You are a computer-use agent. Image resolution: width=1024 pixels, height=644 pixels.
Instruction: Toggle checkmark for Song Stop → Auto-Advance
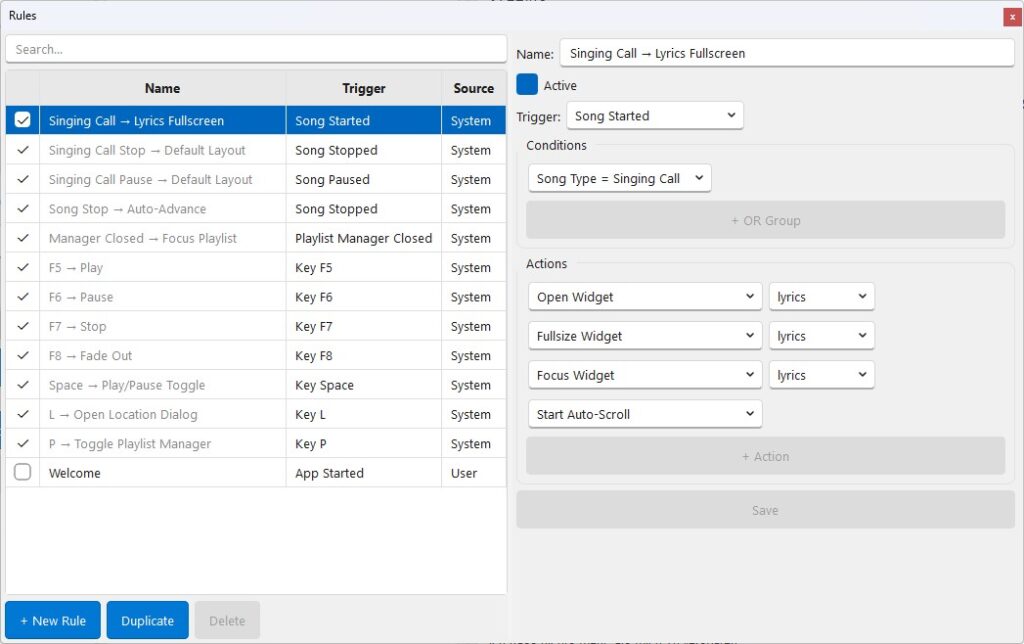click(23, 209)
